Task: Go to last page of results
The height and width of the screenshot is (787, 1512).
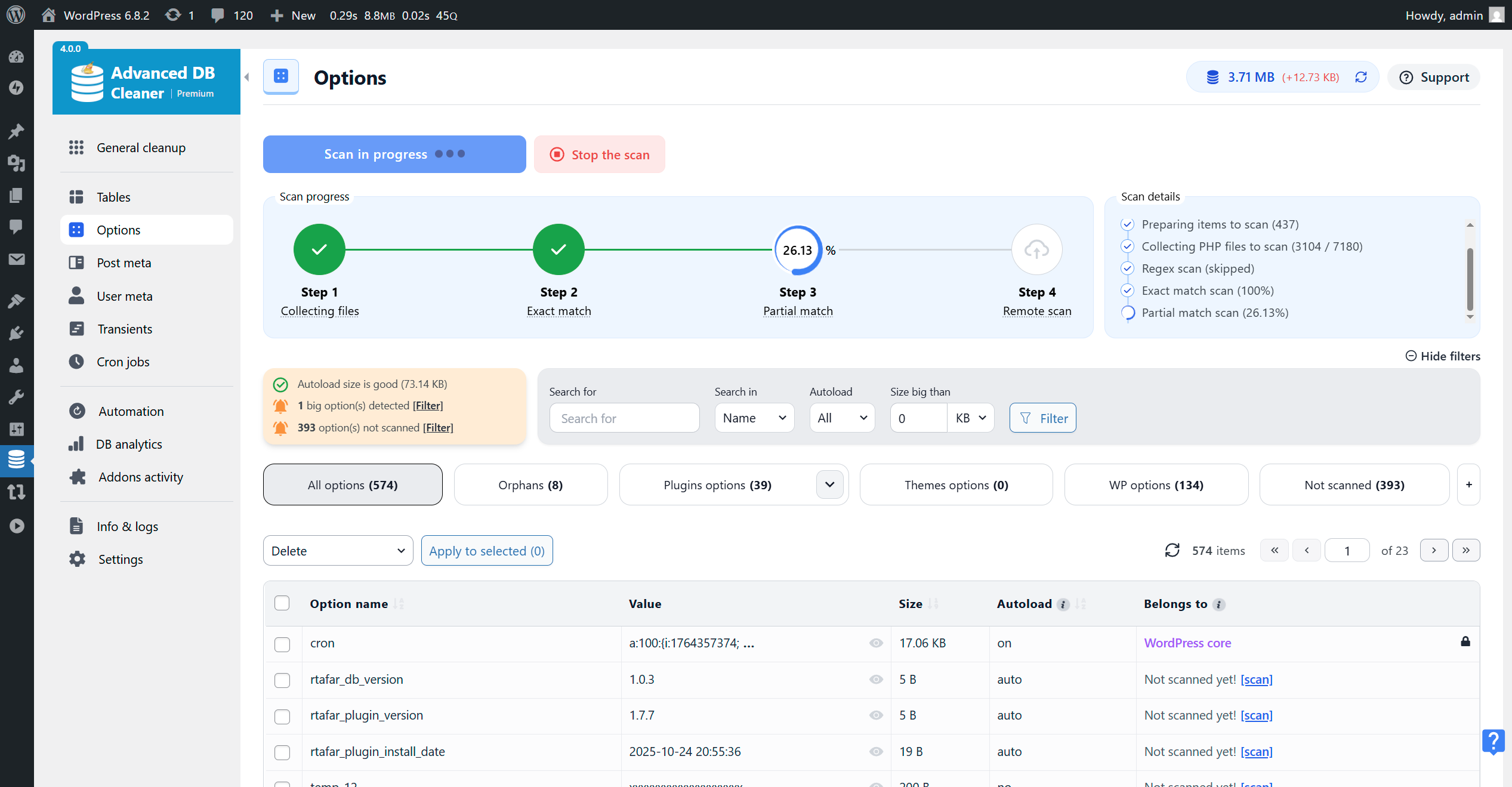Action: (1465, 550)
